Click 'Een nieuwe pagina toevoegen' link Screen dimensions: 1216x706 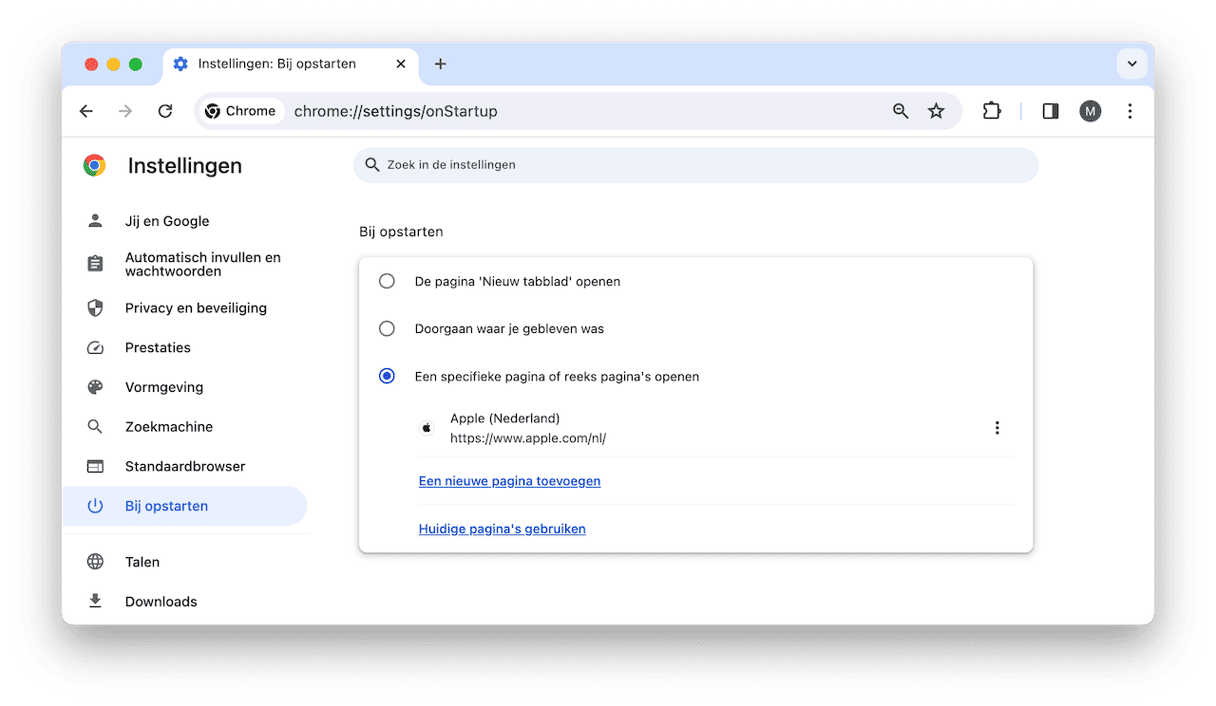pos(509,481)
